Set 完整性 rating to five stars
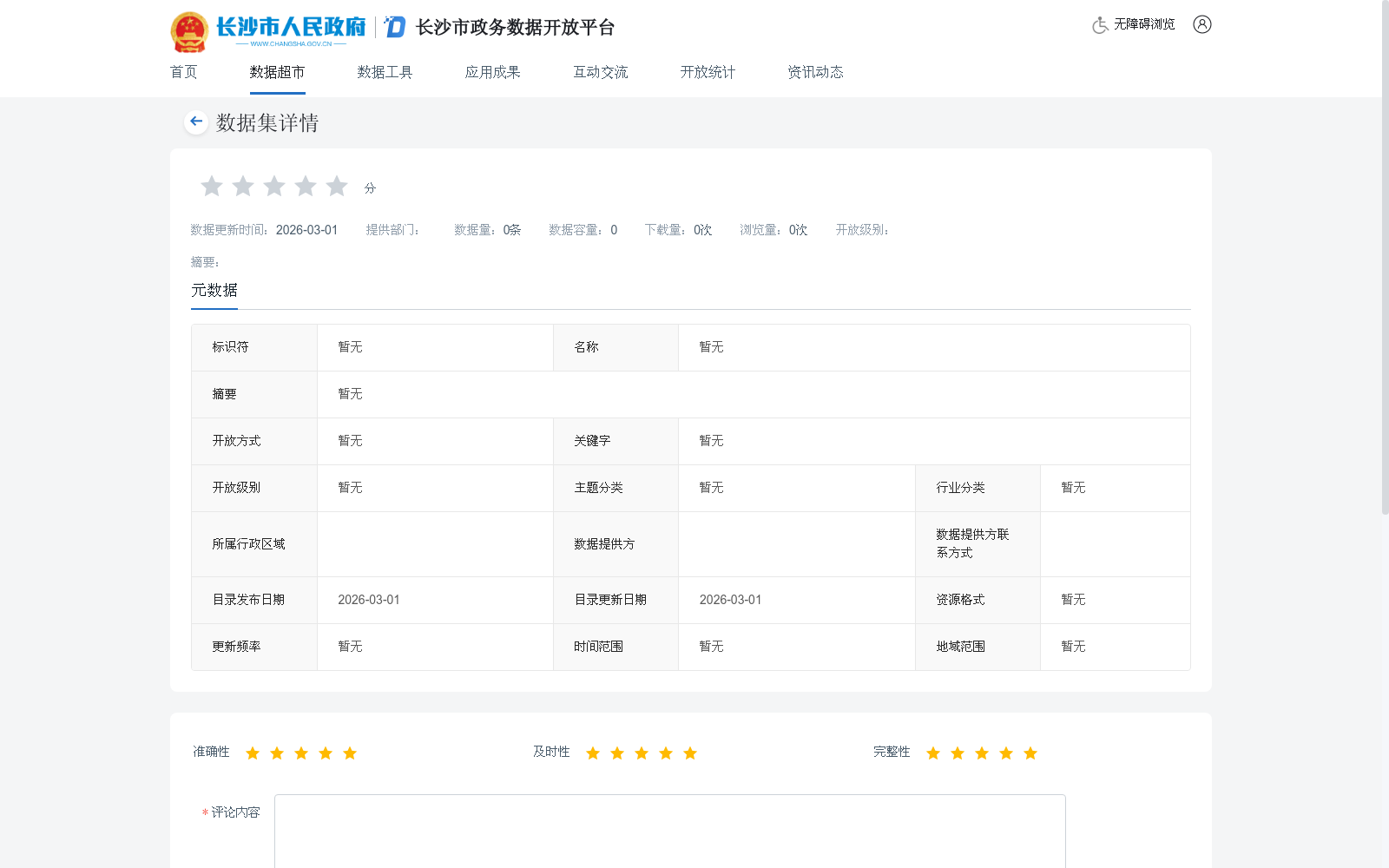The image size is (1389, 868). pos(1030,753)
